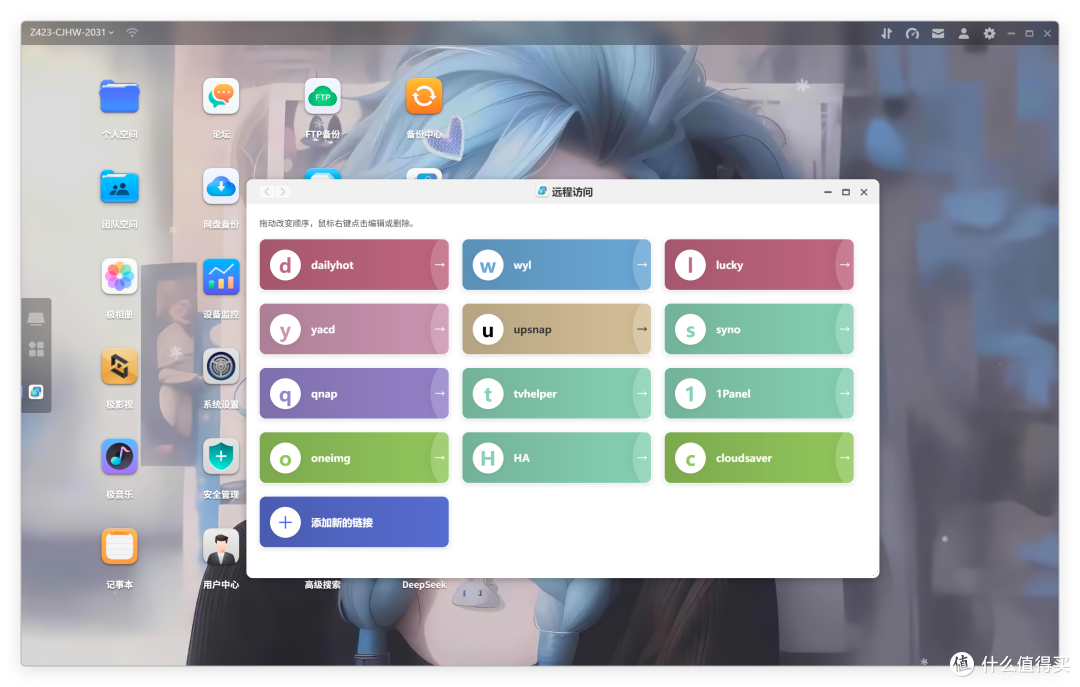1080x687 pixels.
Task: Open the 团队空间 team space folder icon
Action: [x=119, y=187]
